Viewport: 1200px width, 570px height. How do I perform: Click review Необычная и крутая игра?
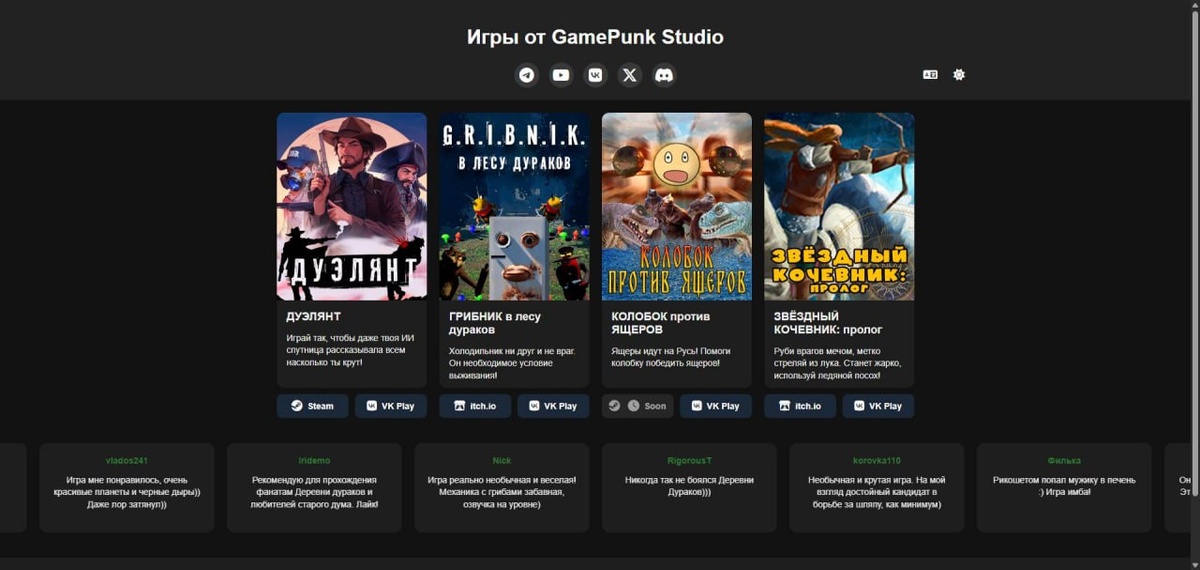tap(877, 492)
